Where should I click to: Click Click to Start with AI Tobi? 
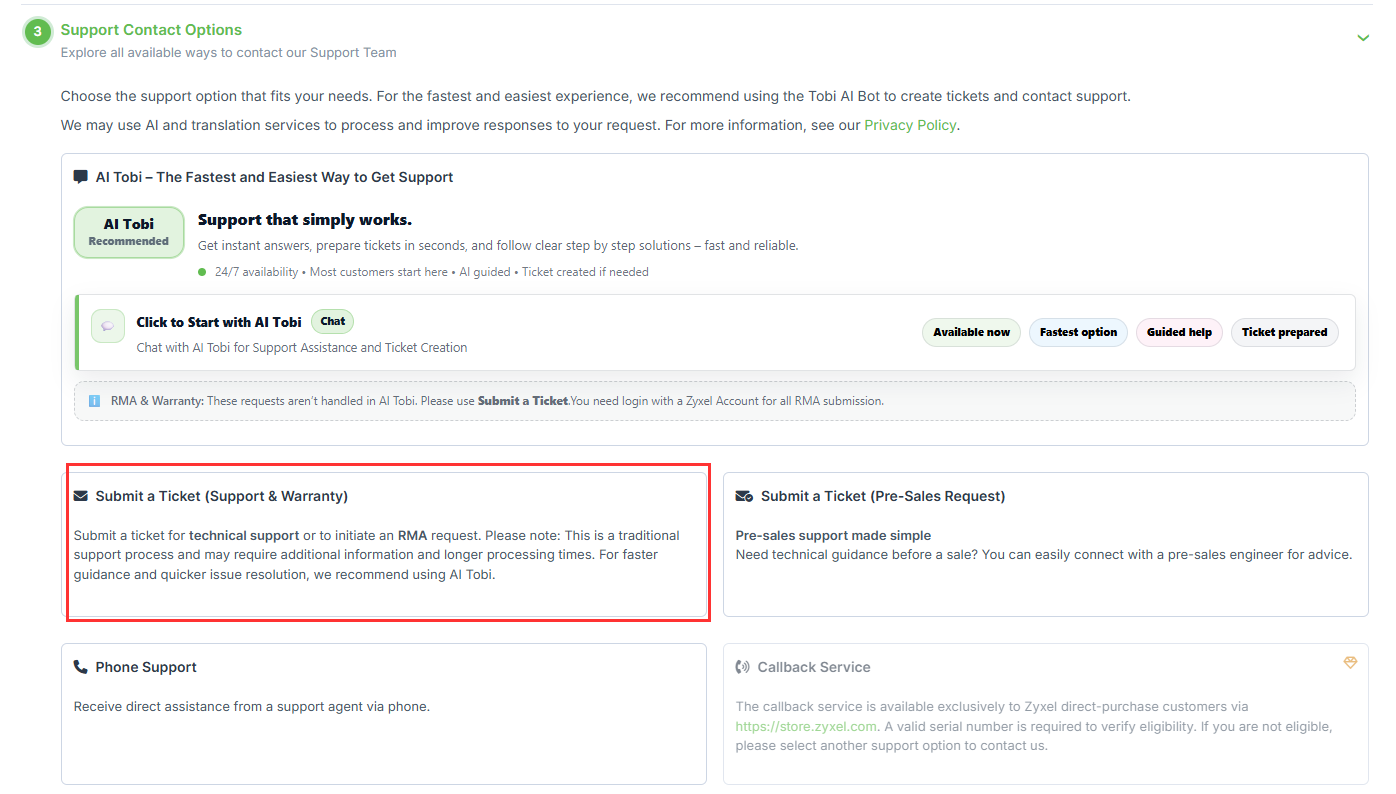(219, 322)
